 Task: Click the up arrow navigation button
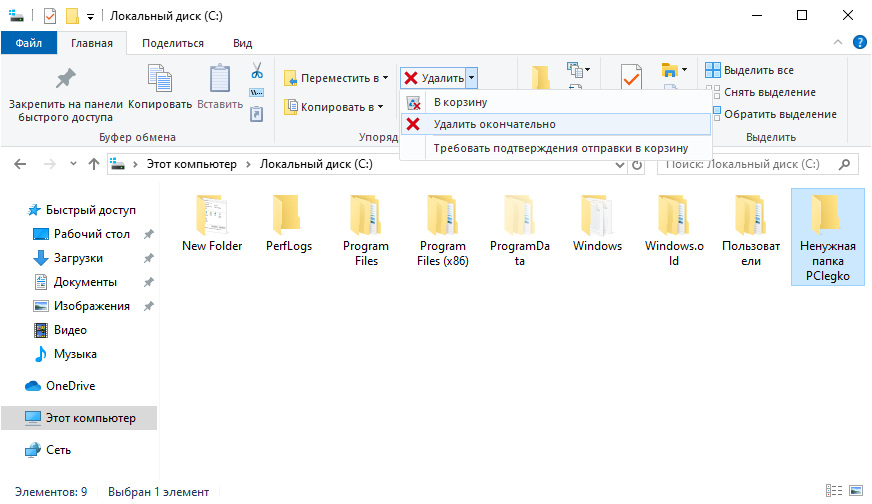click(94, 164)
